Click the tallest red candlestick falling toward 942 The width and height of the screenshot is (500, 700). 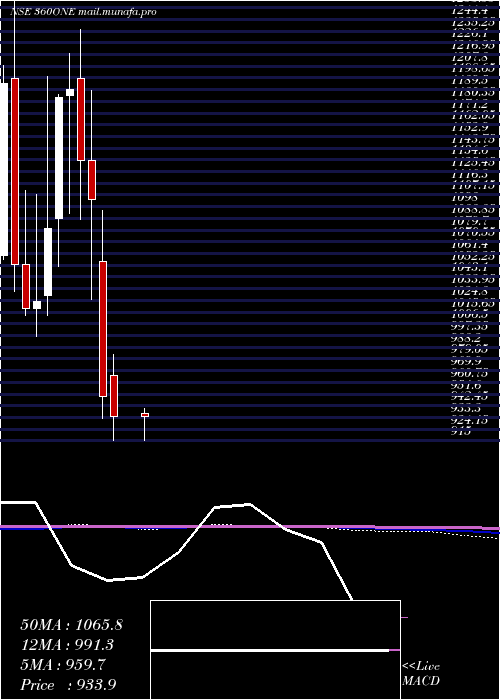pyautogui.click(x=103, y=329)
